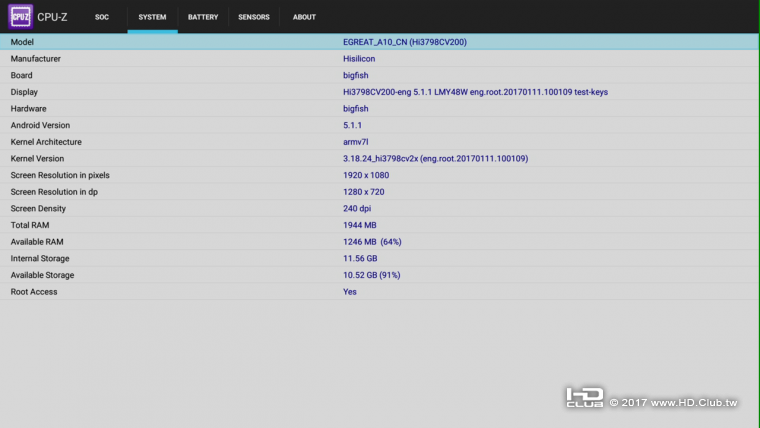
Task: Click the CPU-Z title text
Action: click(52, 17)
